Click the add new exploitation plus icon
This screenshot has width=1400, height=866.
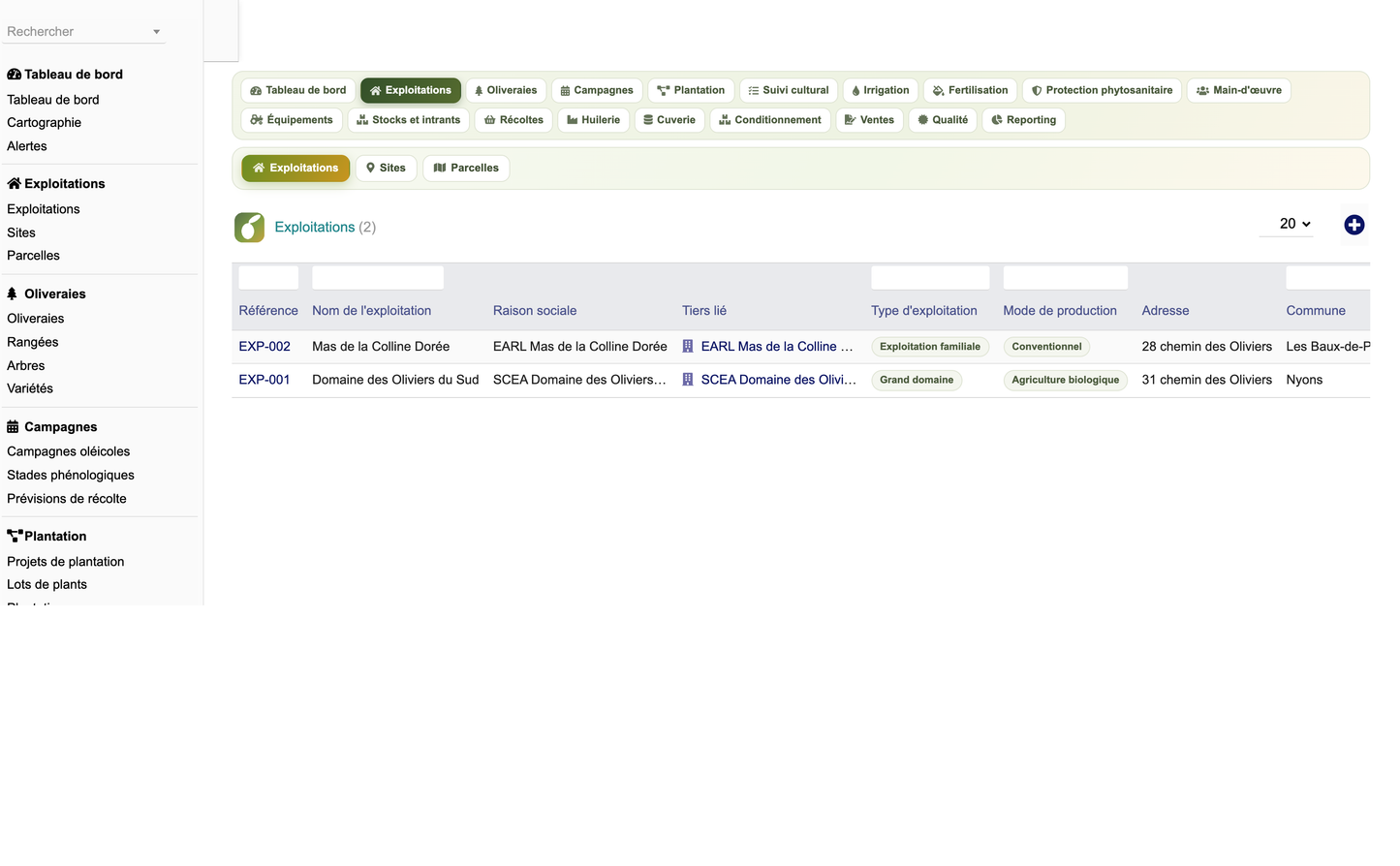pyautogui.click(x=1353, y=225)
